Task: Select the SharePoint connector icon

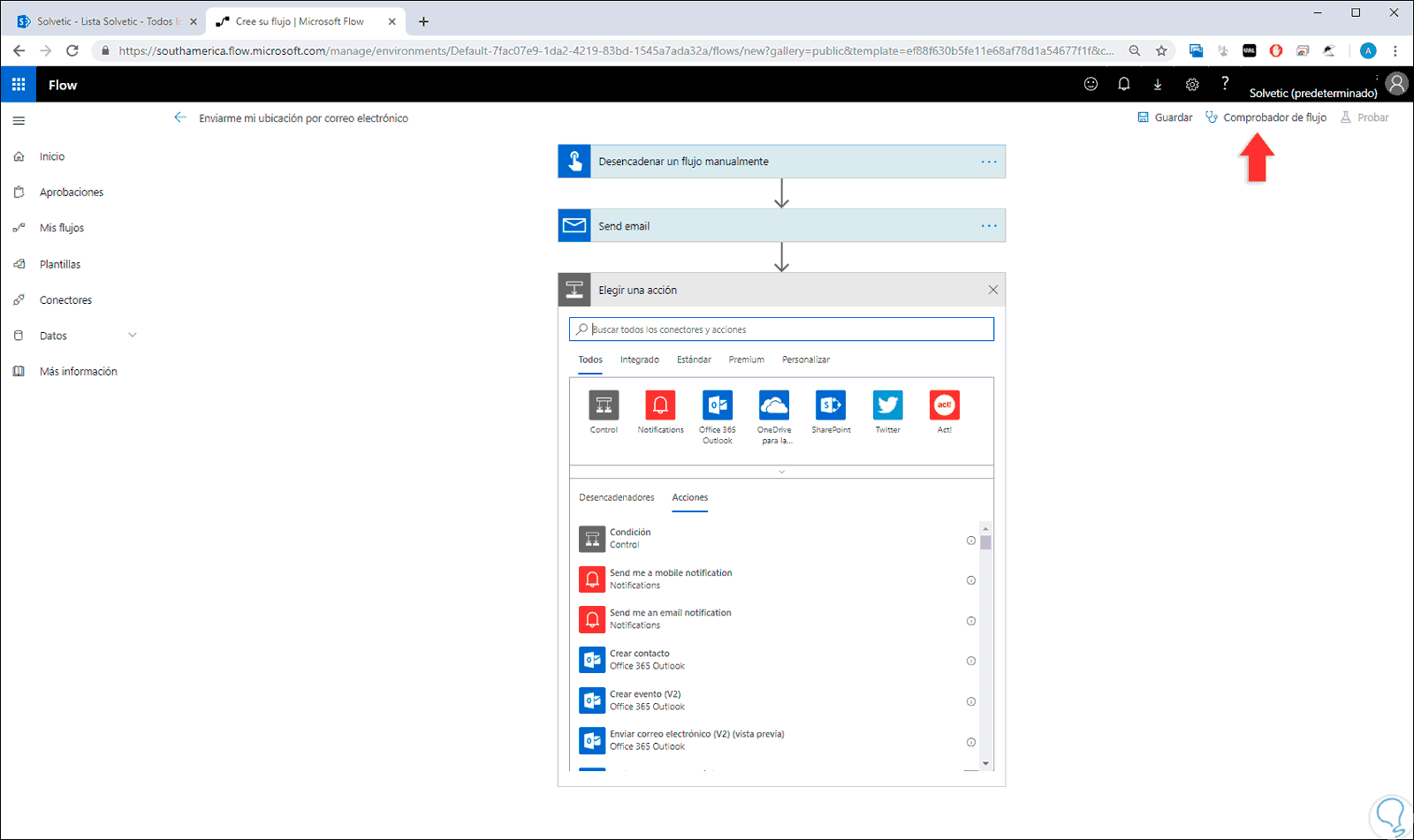Action: (x=831, y=405)
